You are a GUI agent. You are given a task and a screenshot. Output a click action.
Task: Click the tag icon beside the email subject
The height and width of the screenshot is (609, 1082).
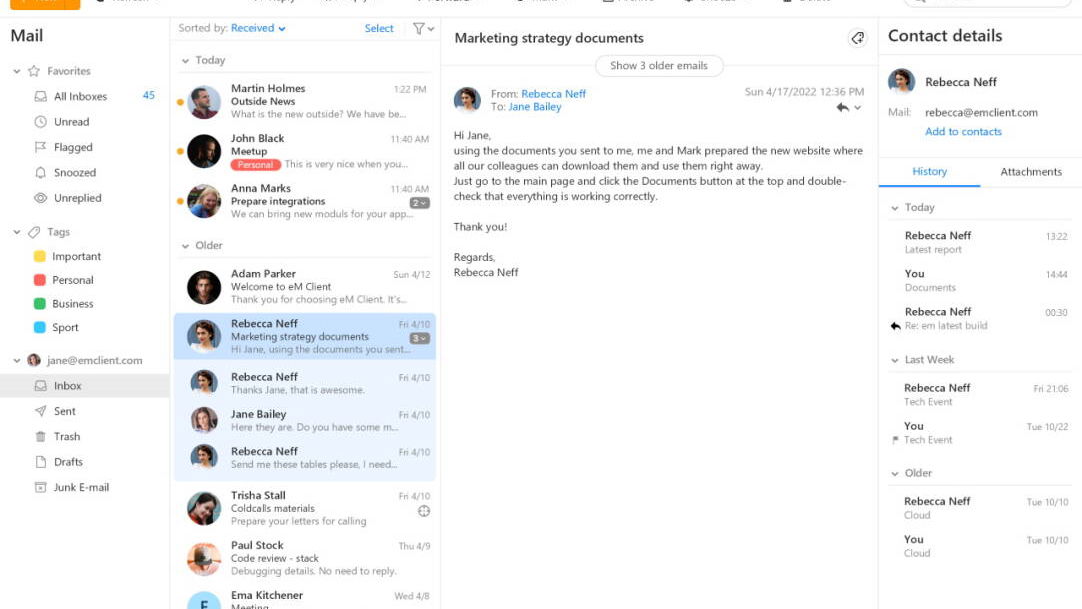pos(857,38)
